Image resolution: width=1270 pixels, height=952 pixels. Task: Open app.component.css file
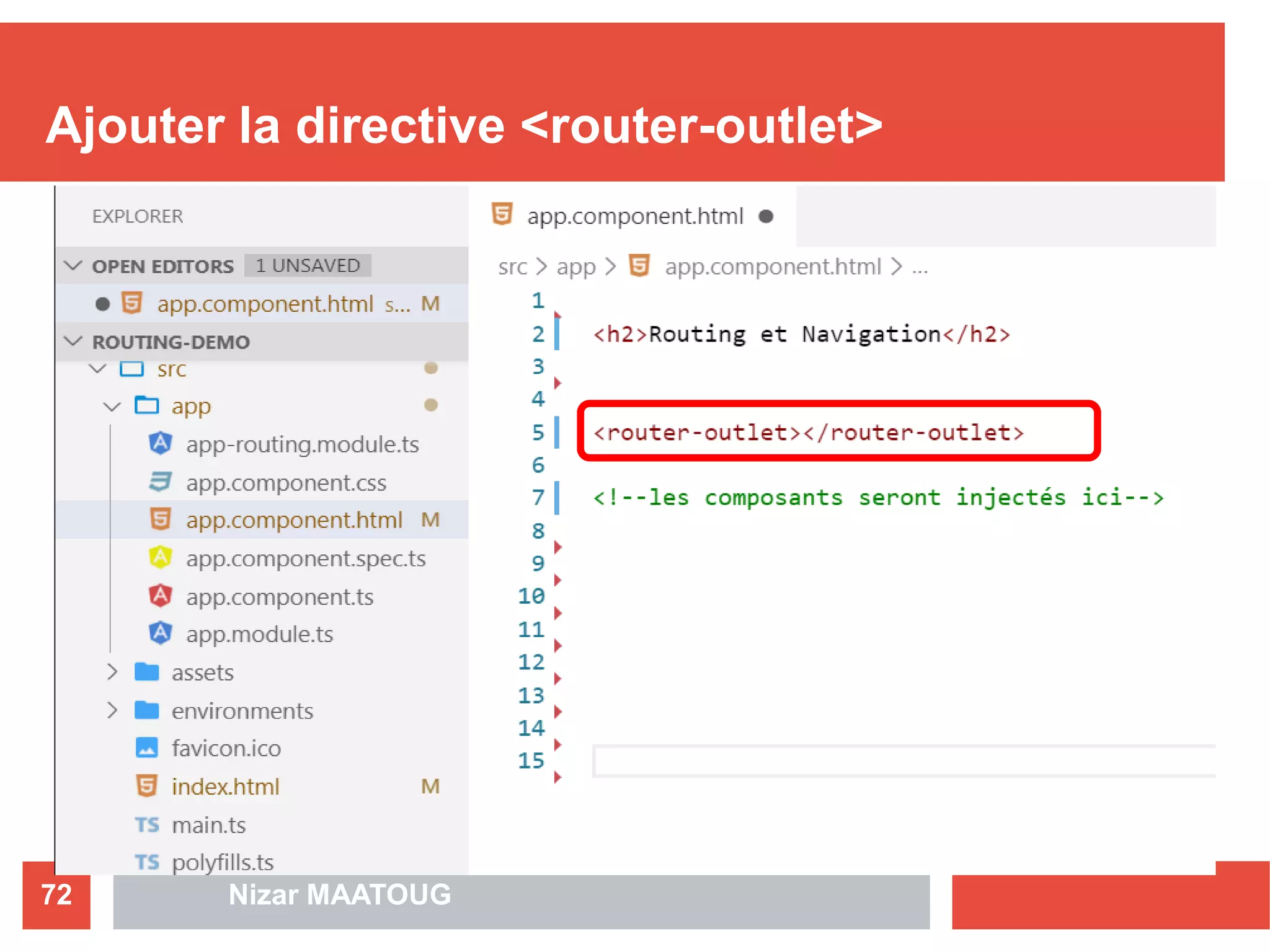point(286,483)
